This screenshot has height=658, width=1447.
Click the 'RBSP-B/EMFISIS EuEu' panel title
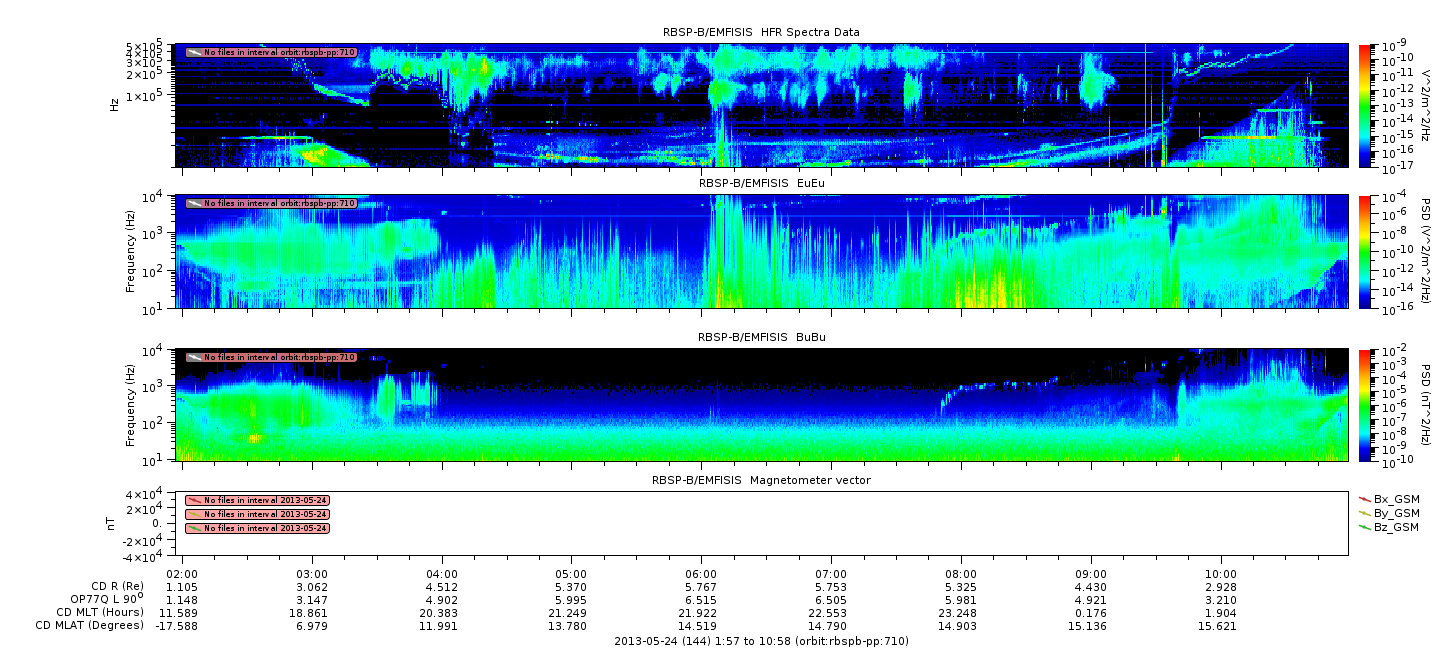coord(761,184)
